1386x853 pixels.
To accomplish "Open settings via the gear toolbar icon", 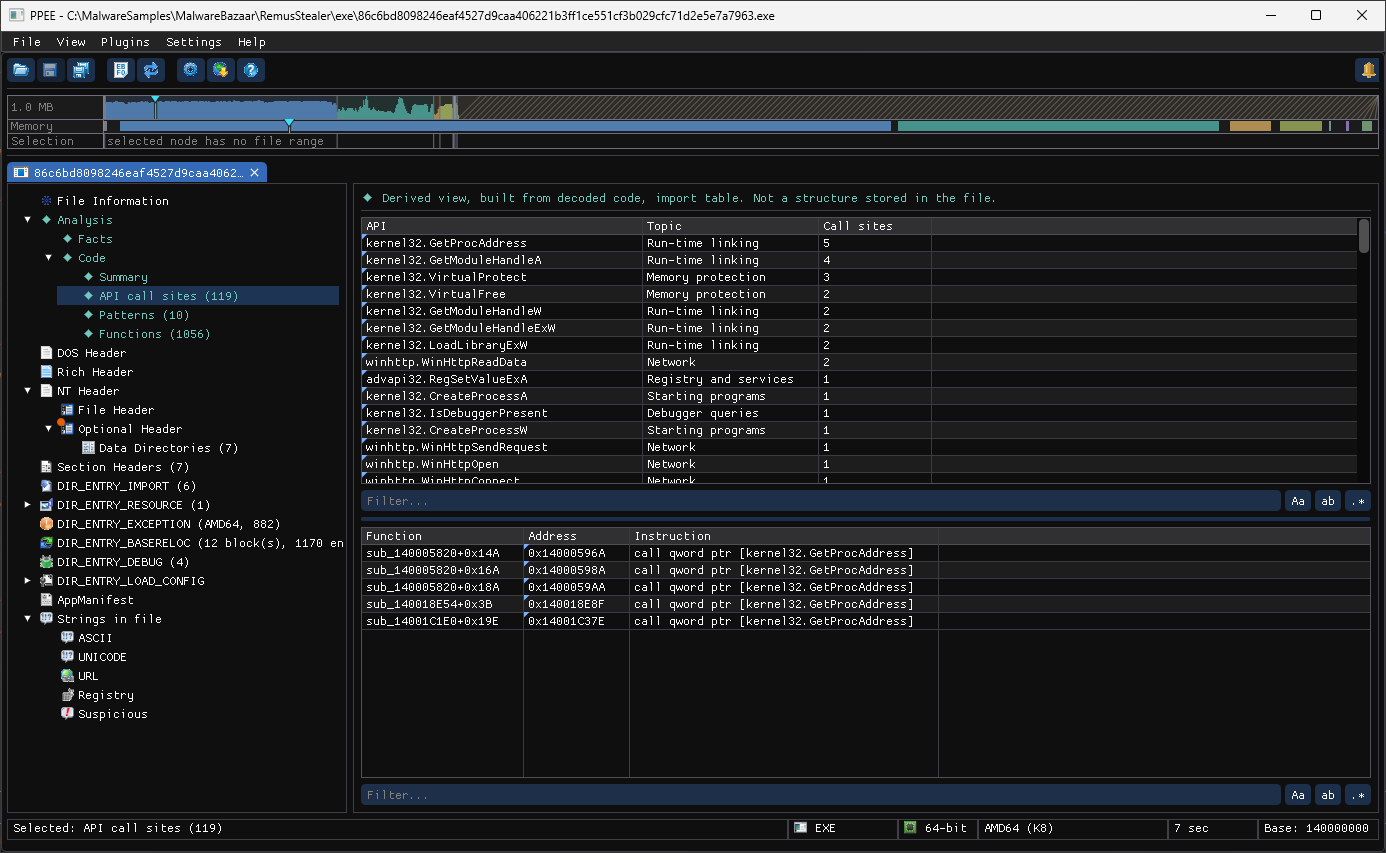I will [x=191, y=70].
